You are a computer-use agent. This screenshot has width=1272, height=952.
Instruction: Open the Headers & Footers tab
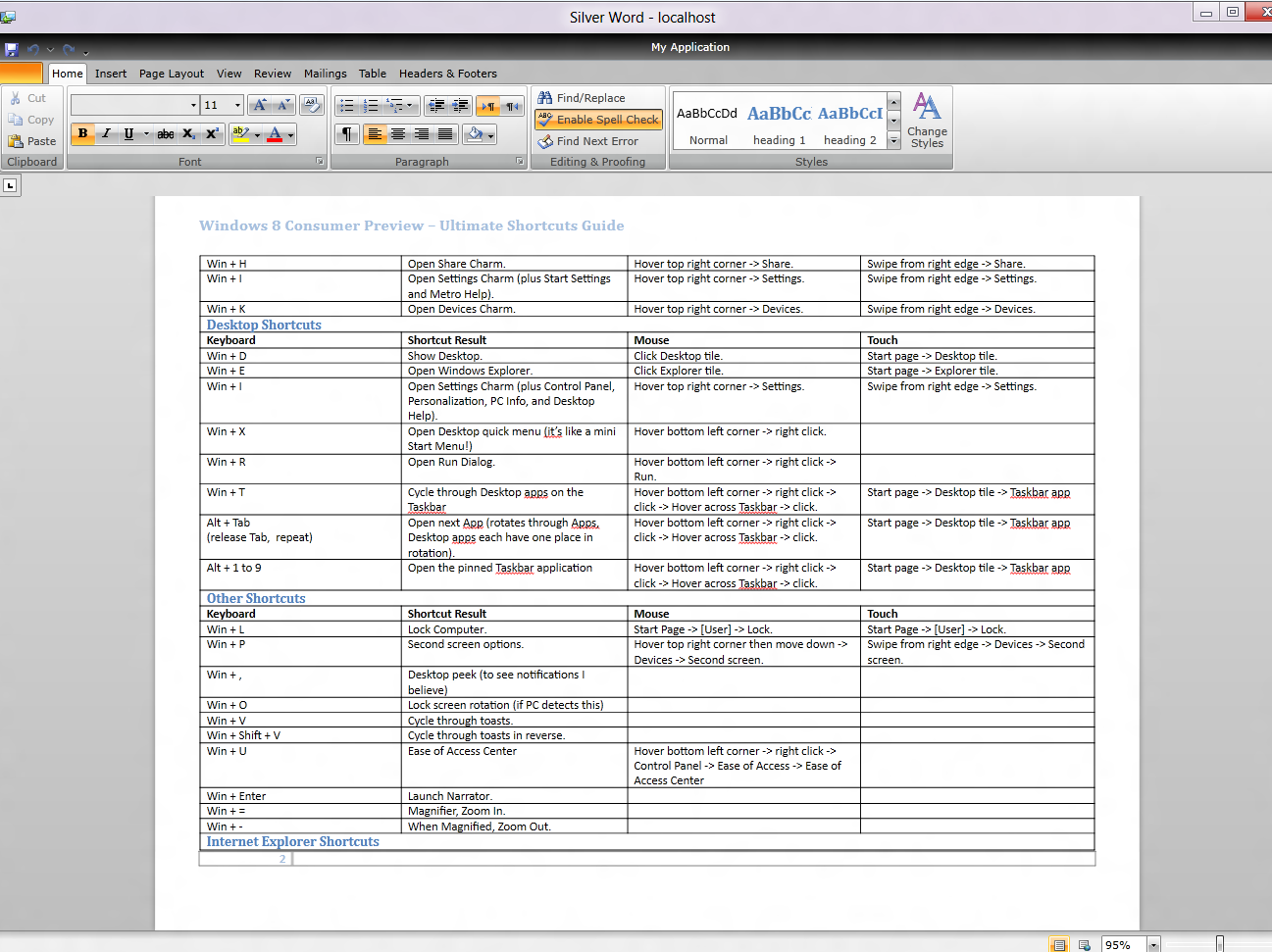tap(448, 74)
